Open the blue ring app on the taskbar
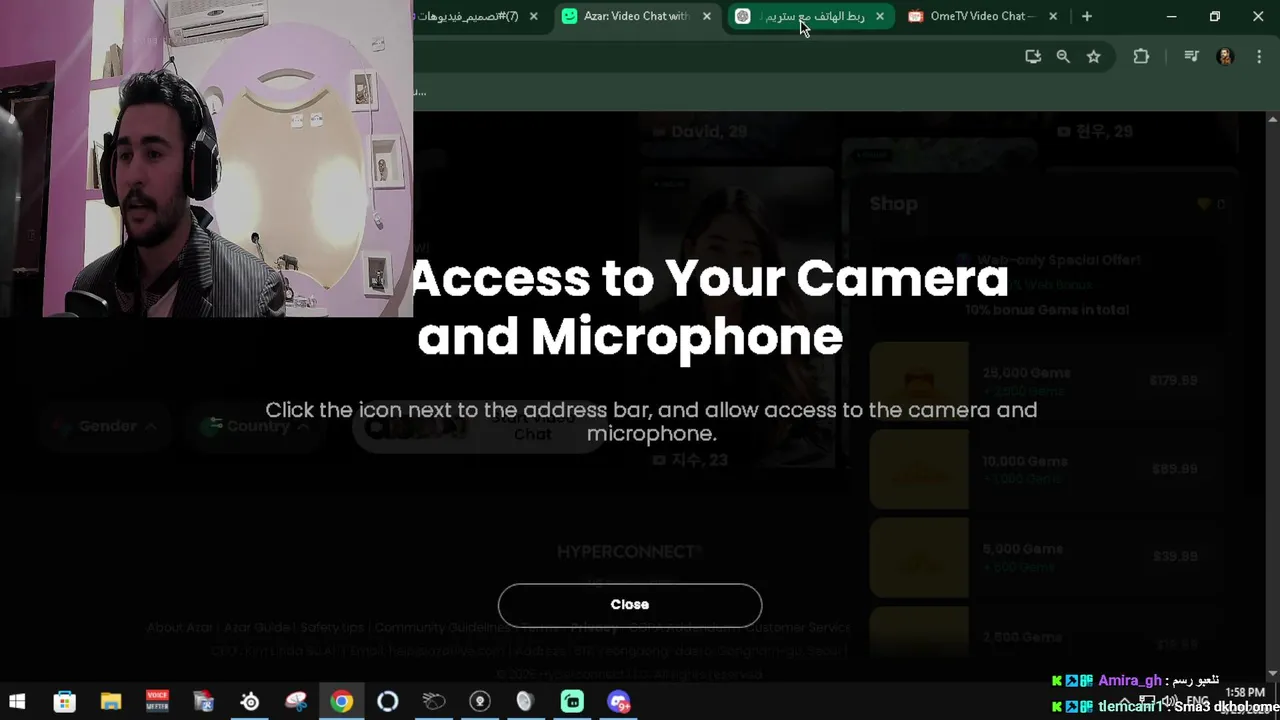Image resolution: width=1280 pixels, height=720 pixels. click(x=388, y=702)
